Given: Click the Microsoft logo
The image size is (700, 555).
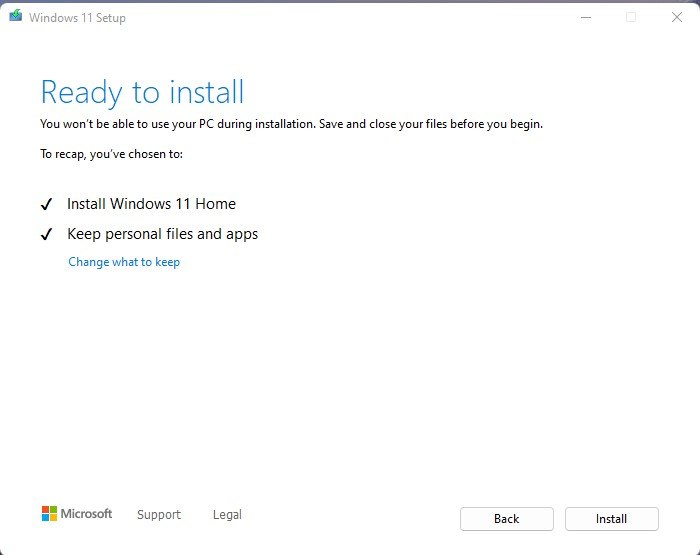Looking at the screenshot, I should tap(77, 513).
